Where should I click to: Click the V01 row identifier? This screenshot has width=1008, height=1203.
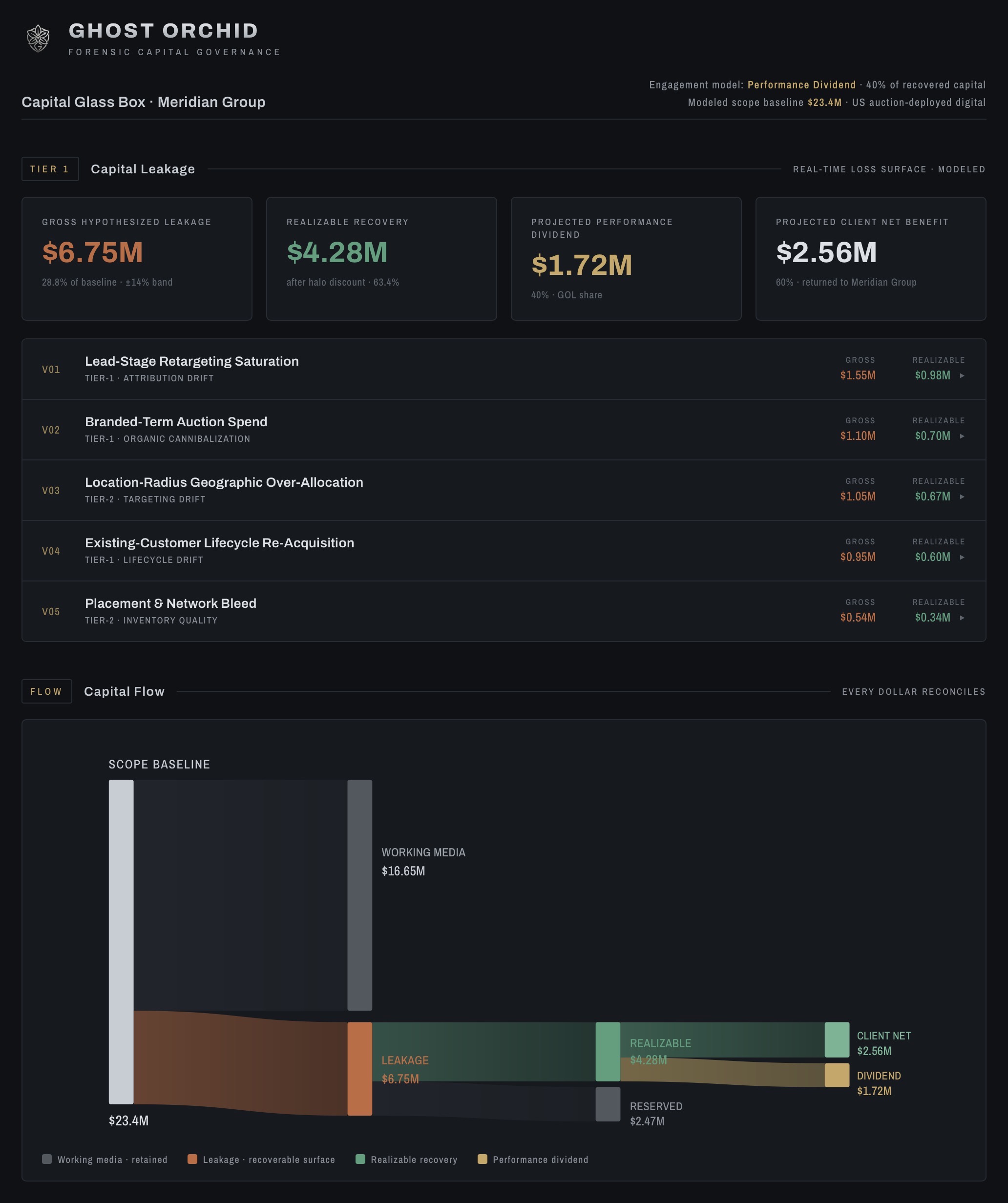point(51,370)
